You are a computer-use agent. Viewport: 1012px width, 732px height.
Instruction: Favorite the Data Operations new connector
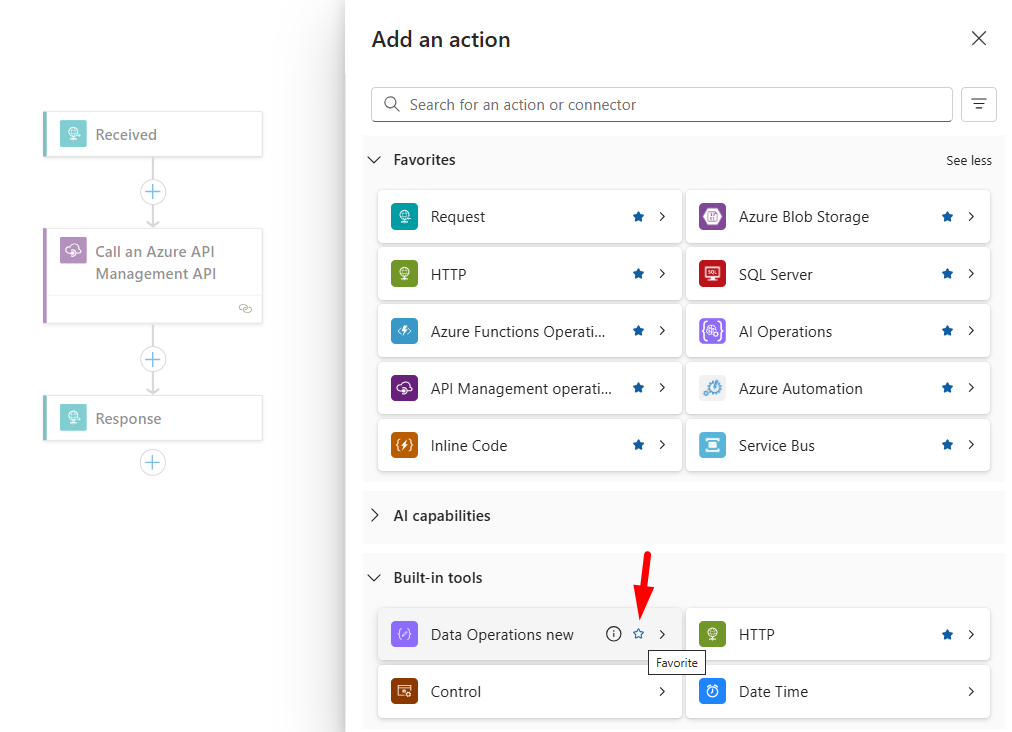638,634
